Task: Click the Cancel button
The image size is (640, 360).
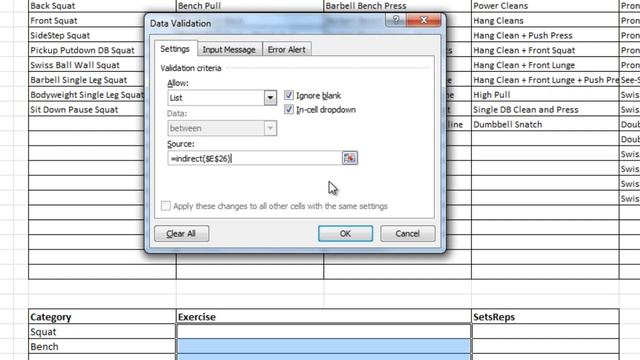Action: (x=407, y=233)
